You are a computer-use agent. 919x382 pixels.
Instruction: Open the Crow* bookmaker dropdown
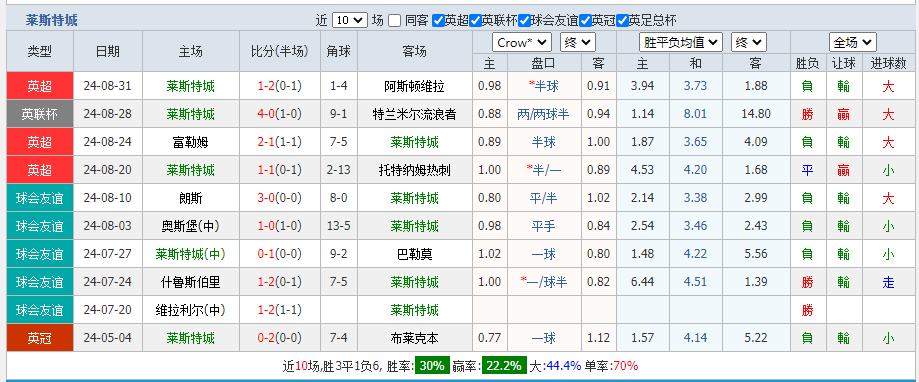[x=522, y=43]
